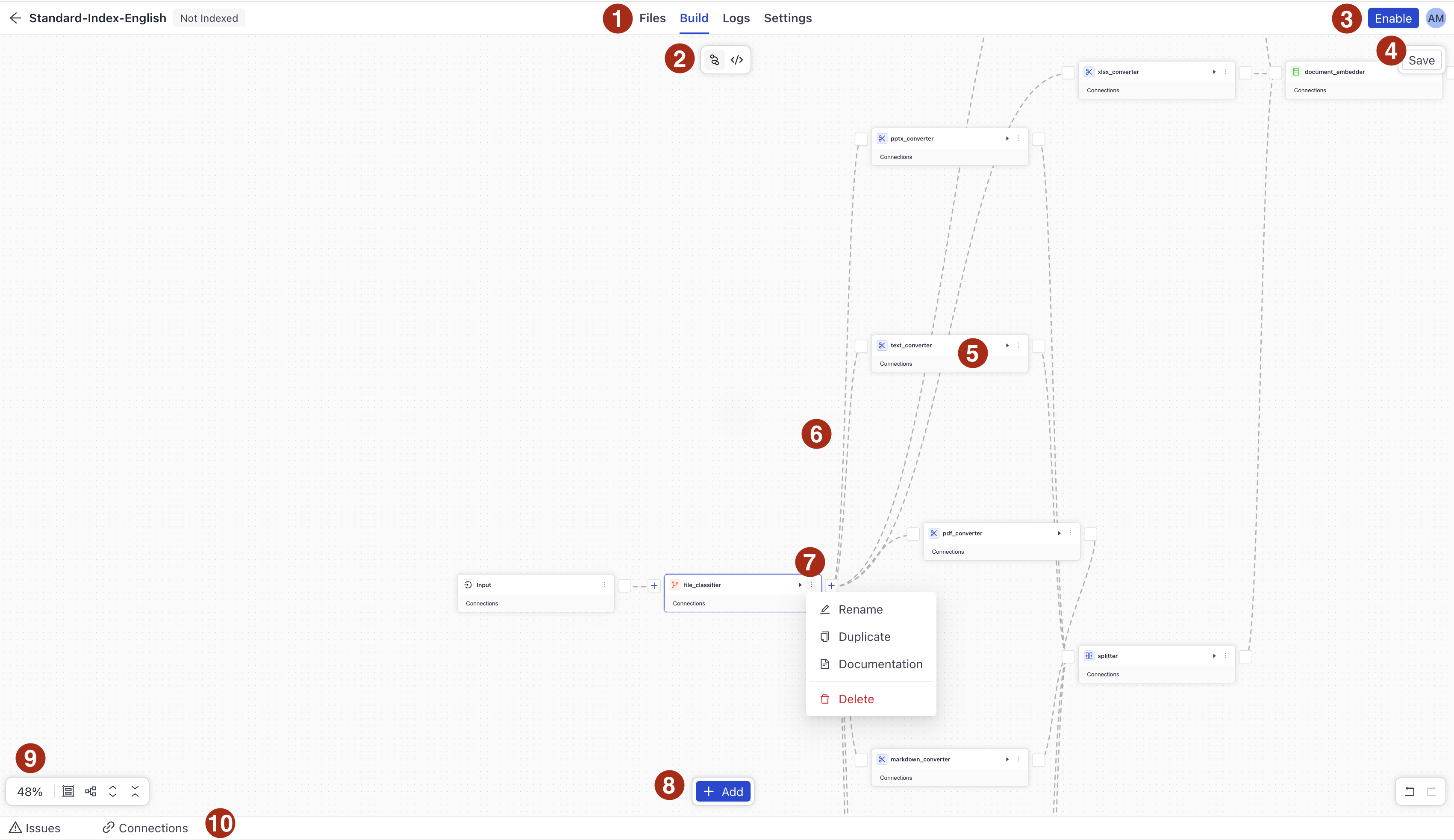Viewport: 1454px width, 840px height.
Task: Switch to code view icon
Action: pyautogui.click(x=737, y=60)
